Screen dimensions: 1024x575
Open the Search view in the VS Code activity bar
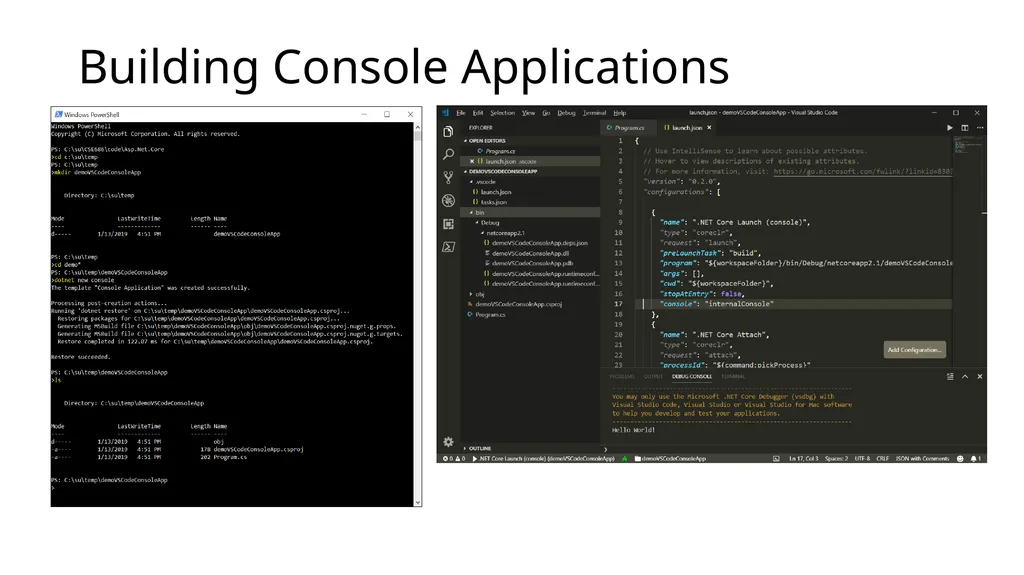coord(448,154)
